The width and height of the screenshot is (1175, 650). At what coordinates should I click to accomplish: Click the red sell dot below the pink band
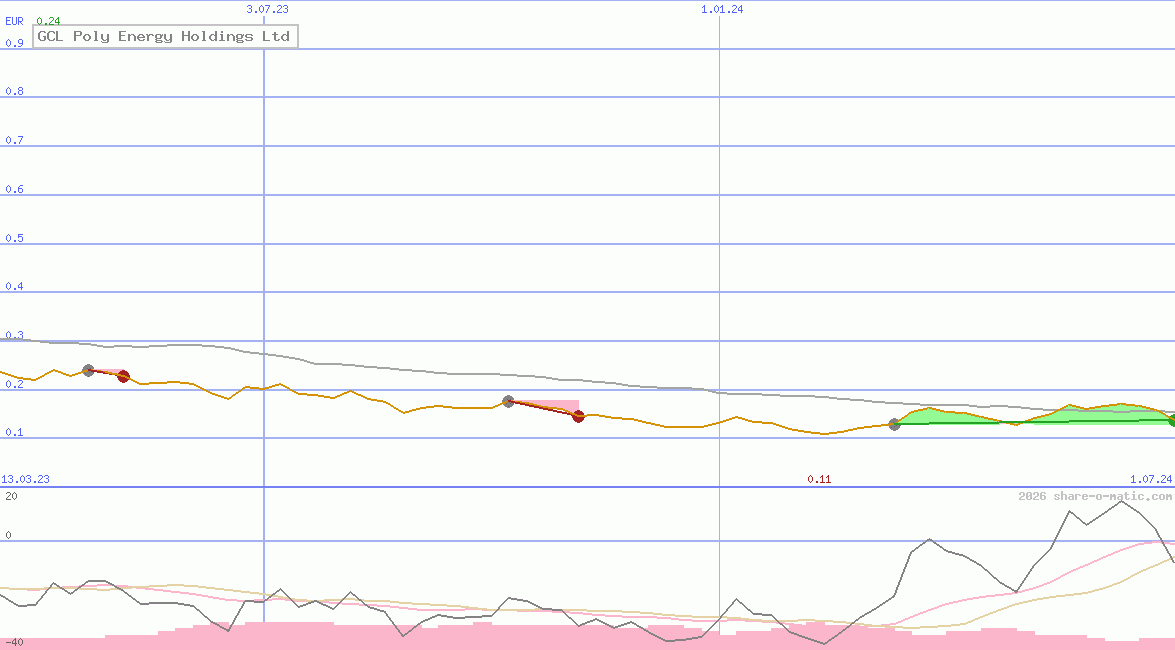coord(578,417)
